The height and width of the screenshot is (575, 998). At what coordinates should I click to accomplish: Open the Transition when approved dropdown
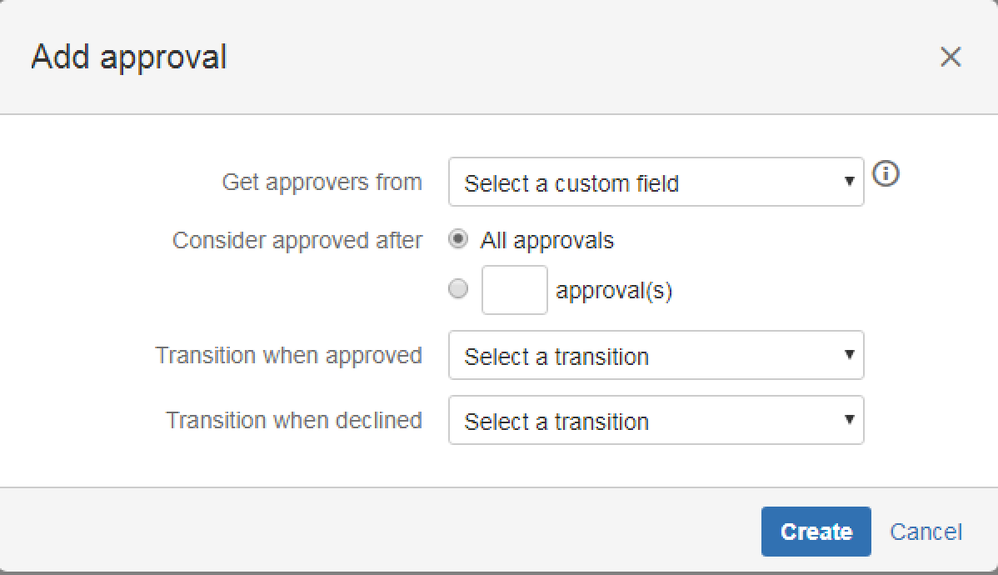pyautogui.click(x=656, y=355)
